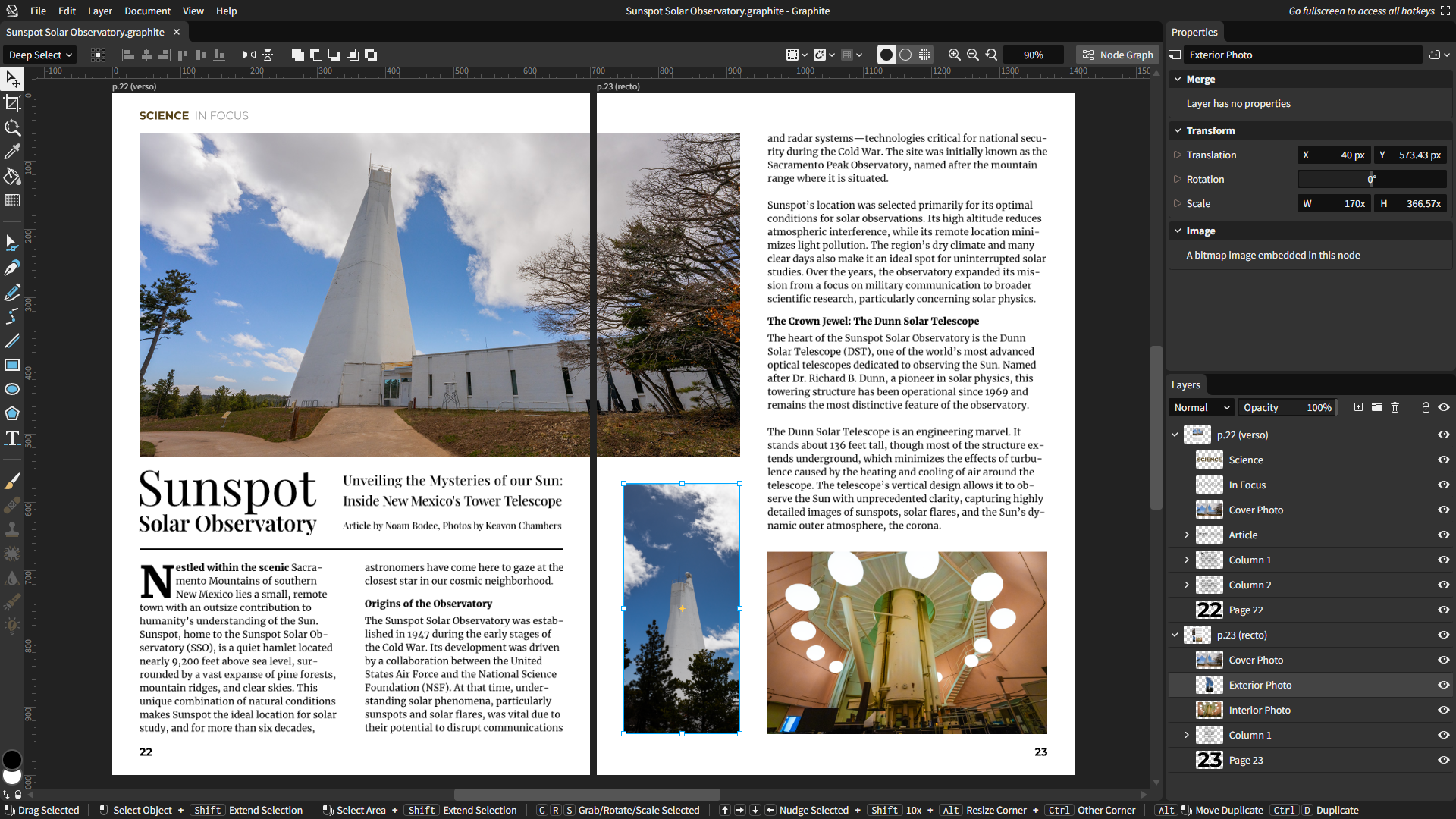
Task: Select the Text tool
Action: pyautogui.click(x=12, y=438)
